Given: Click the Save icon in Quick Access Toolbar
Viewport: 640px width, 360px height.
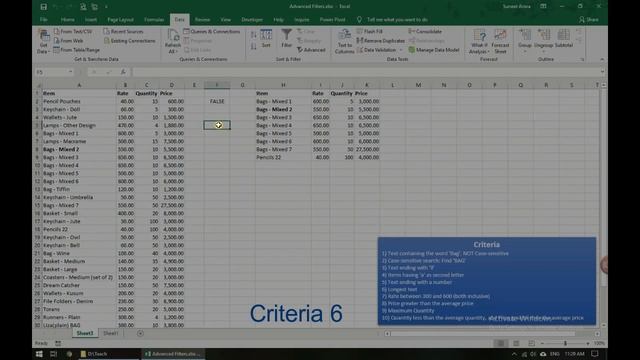Looking at the screenshot, I should (44, 7).
